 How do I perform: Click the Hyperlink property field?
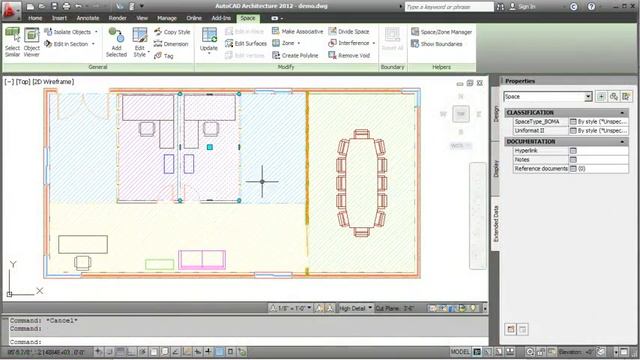pos(598,151)
